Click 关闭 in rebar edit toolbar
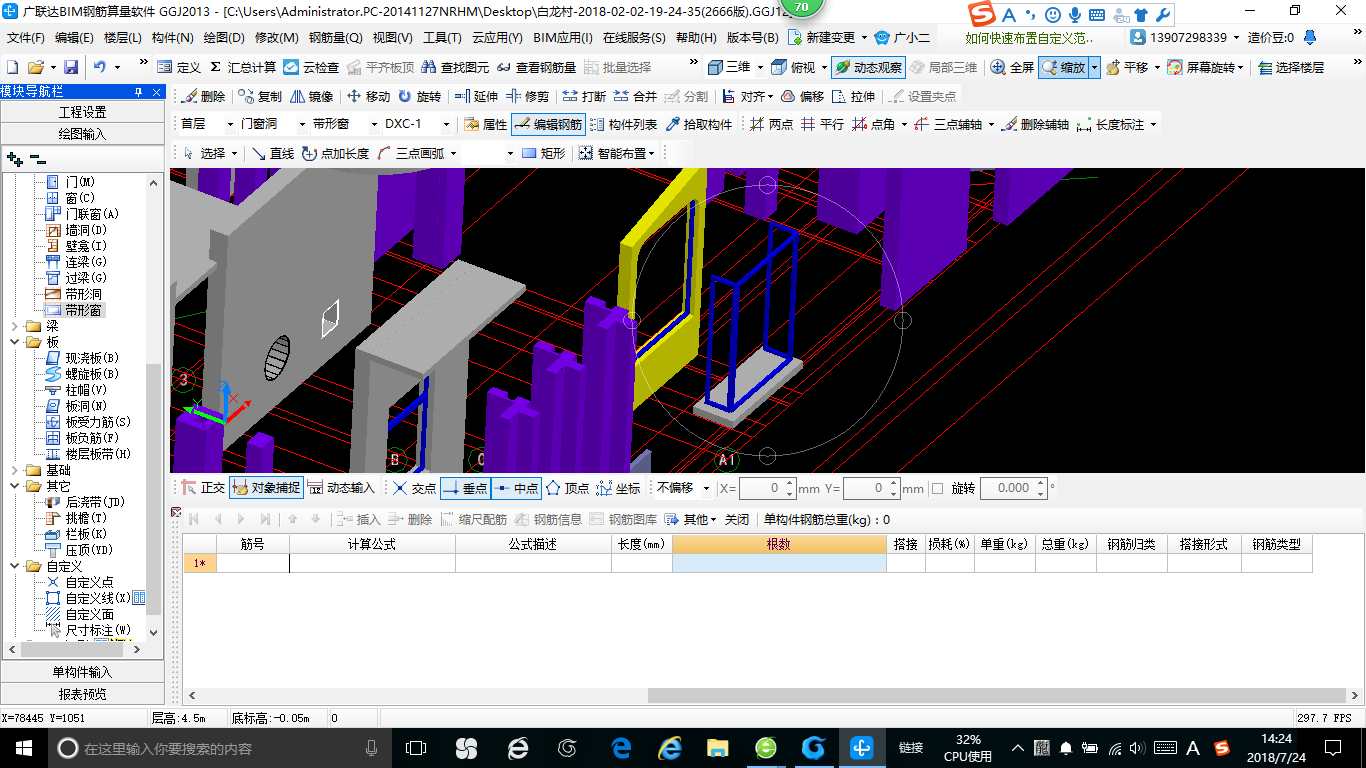 tap(737, 520)
